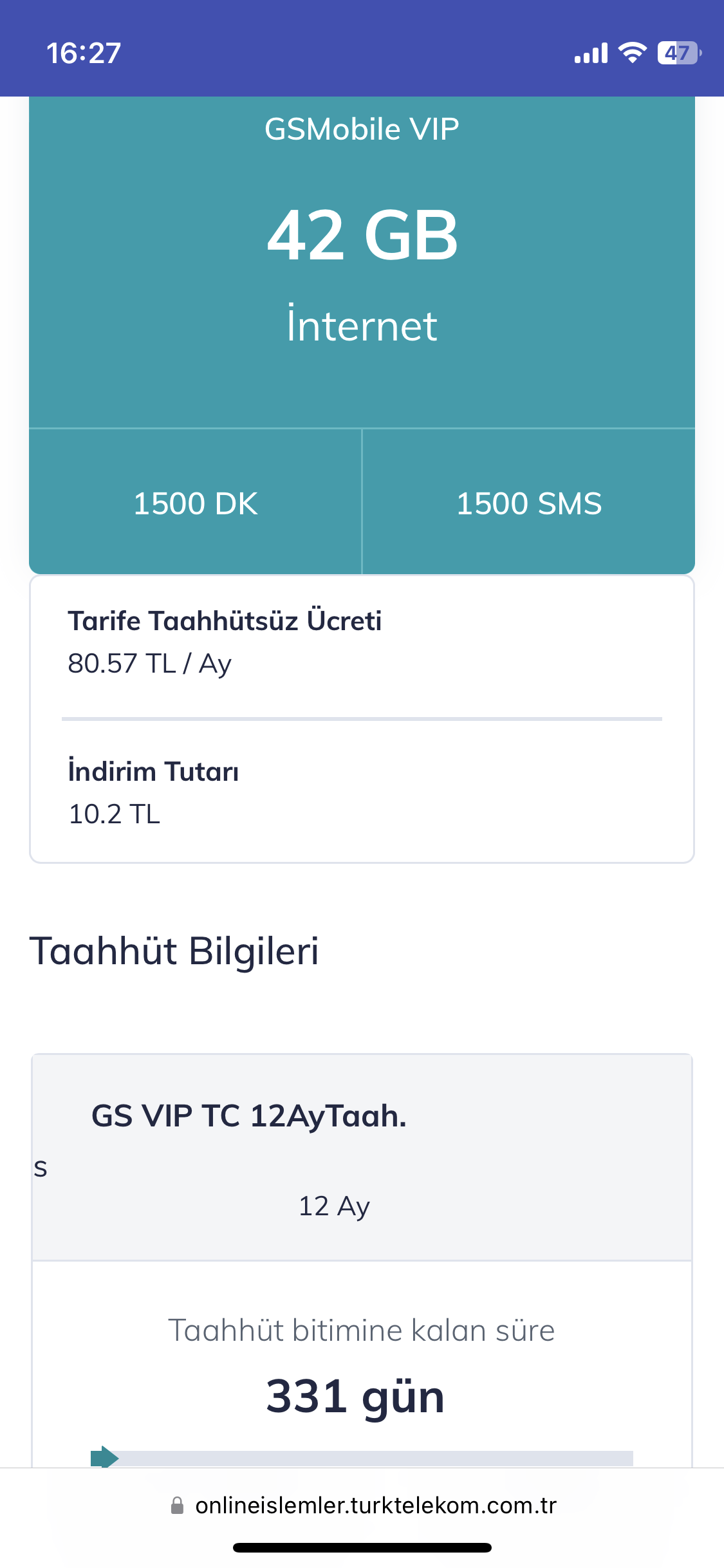Viewport: 724px width, 1568px height.
Task: Tap the Taahhüt Bilgileri section heading
Action: [174, 951]
